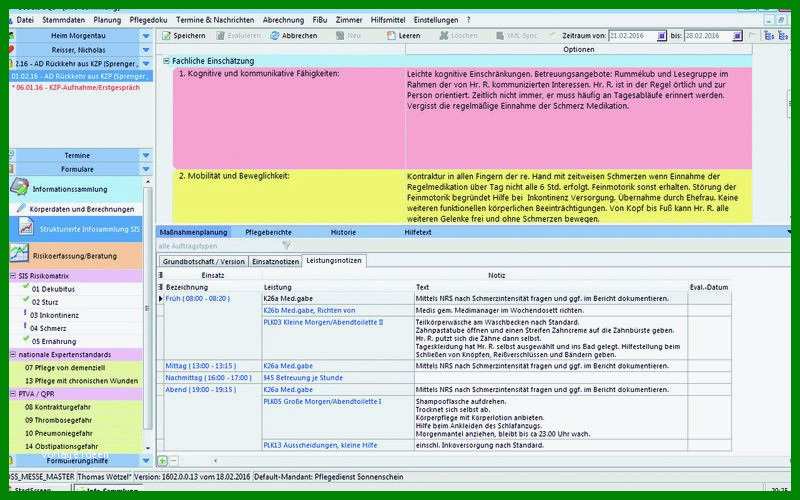This screenshot has height=500, width=800.
Task: Toggle the 02 Sturz checkmark
Action: coord(26,301)
